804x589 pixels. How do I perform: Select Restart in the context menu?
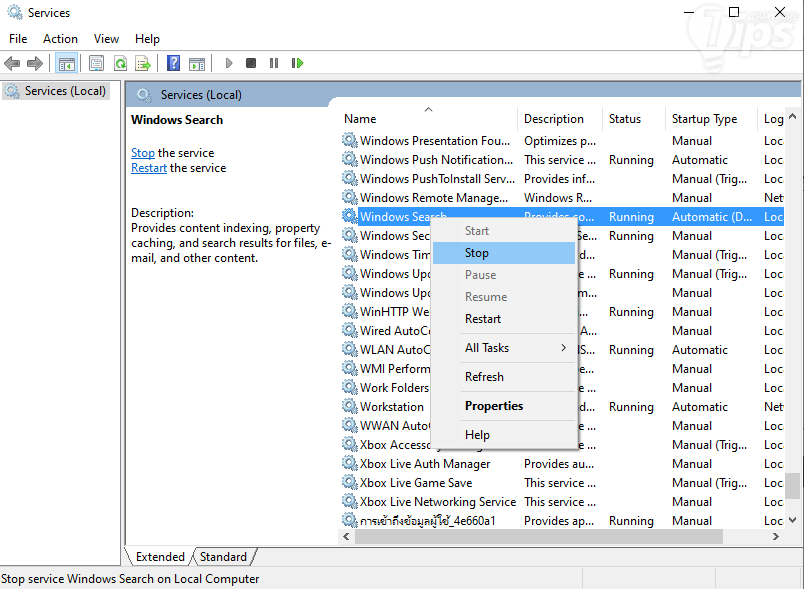click(483, 319)
